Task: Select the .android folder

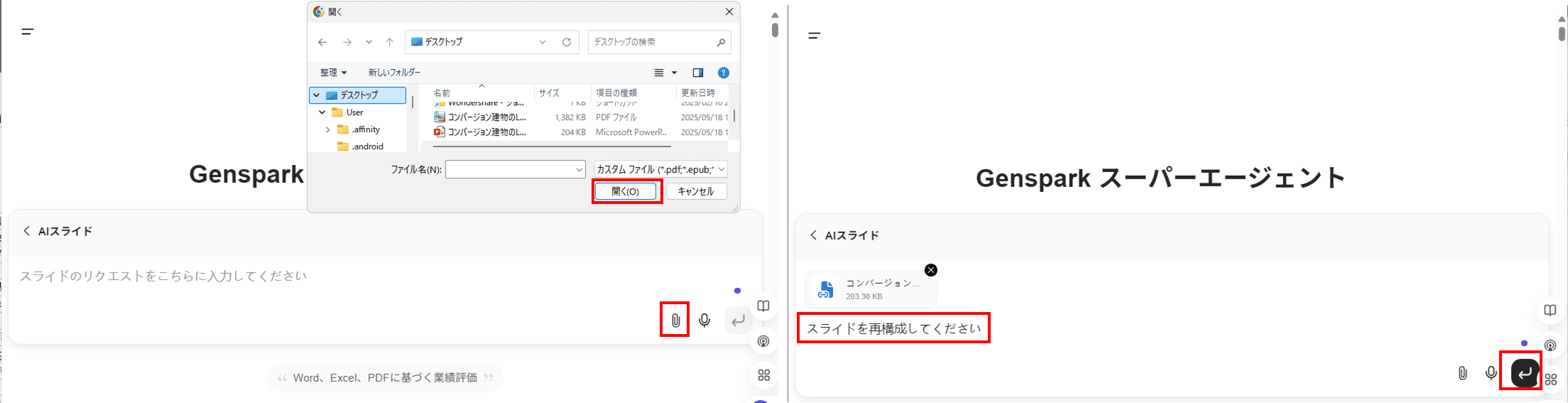Action: [x=367, y=146]
